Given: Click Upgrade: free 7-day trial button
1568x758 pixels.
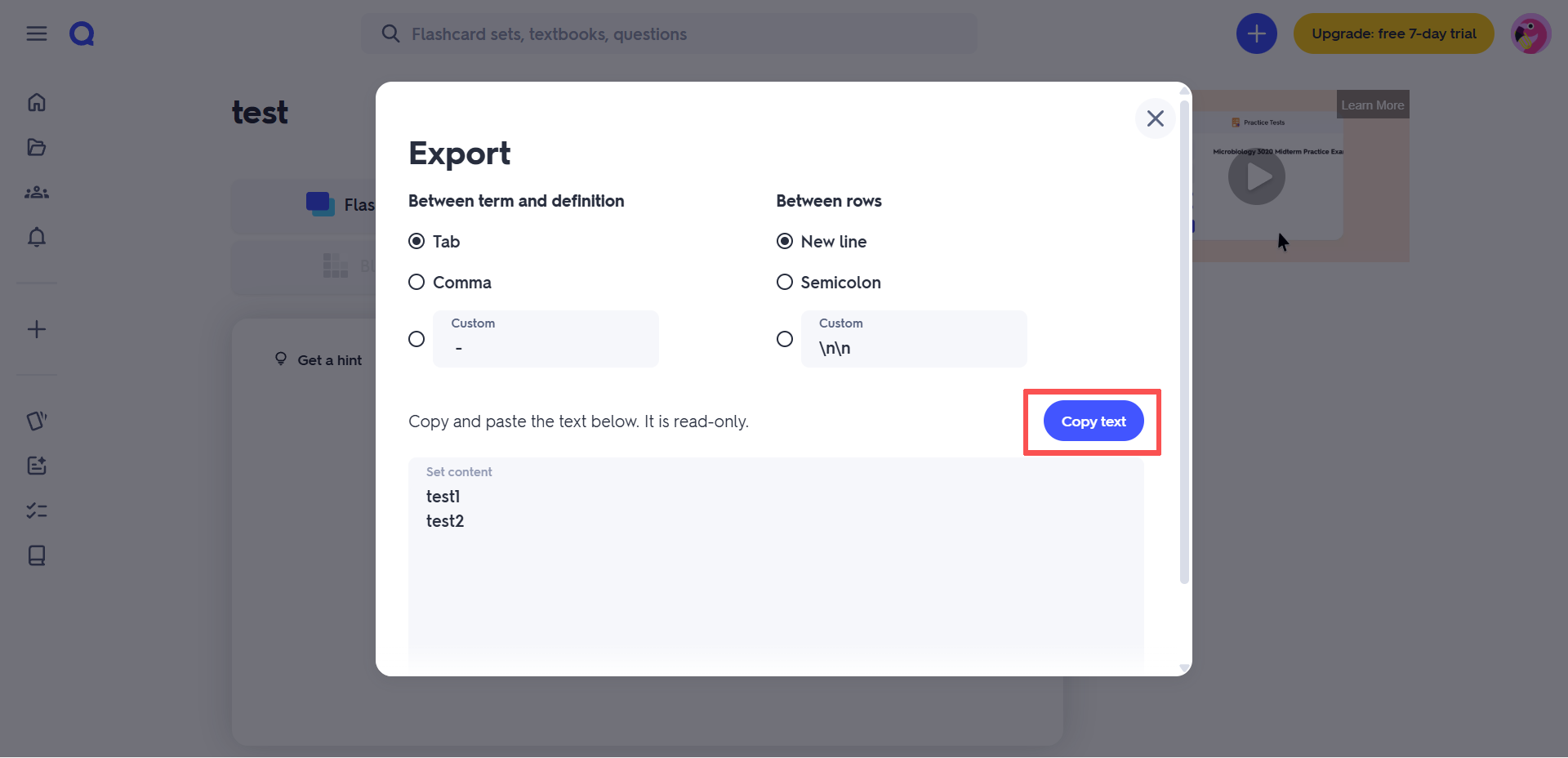Looking at the screenshot, I should 1394,33.
